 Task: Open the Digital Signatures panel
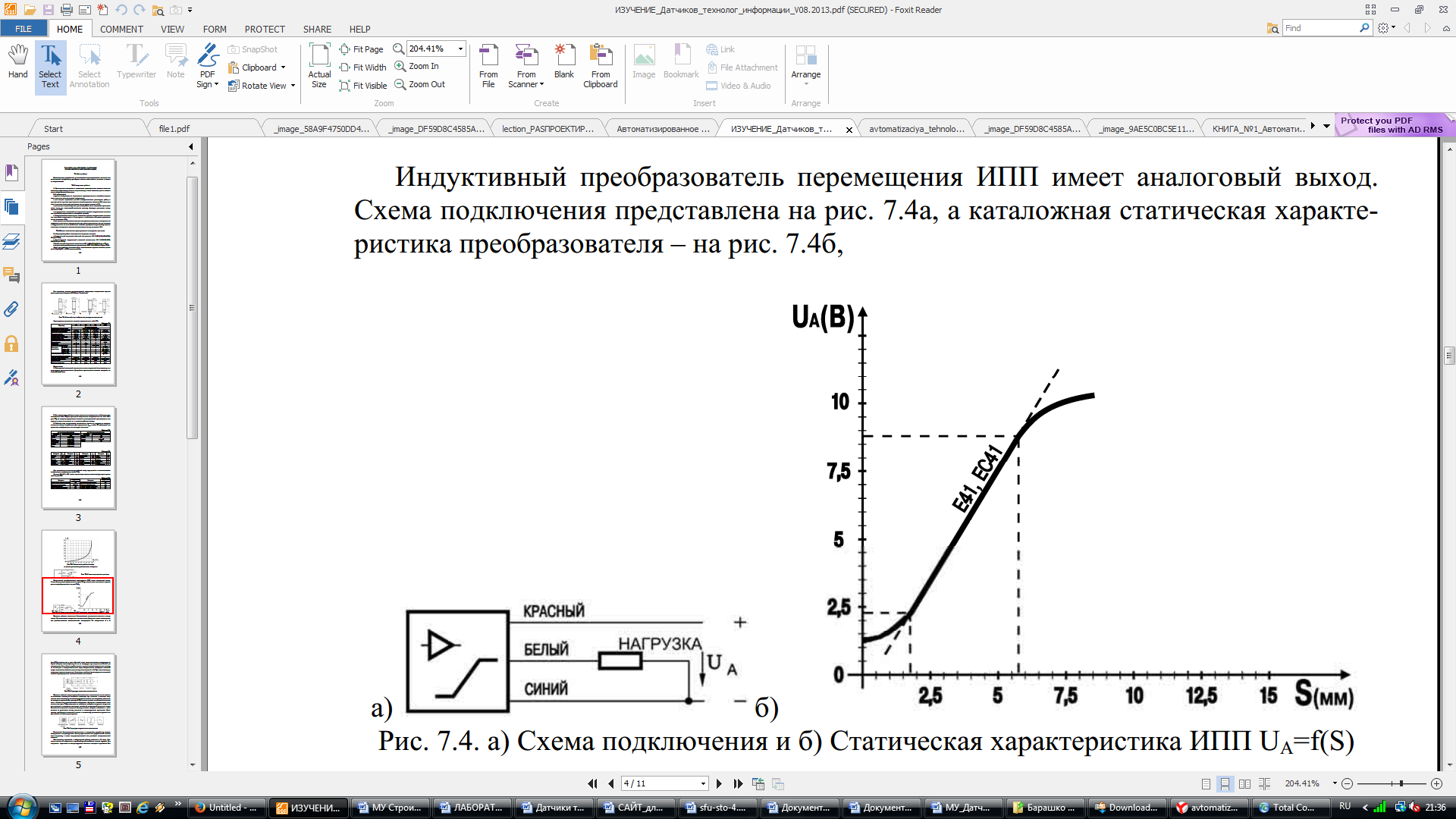point(11,378)
